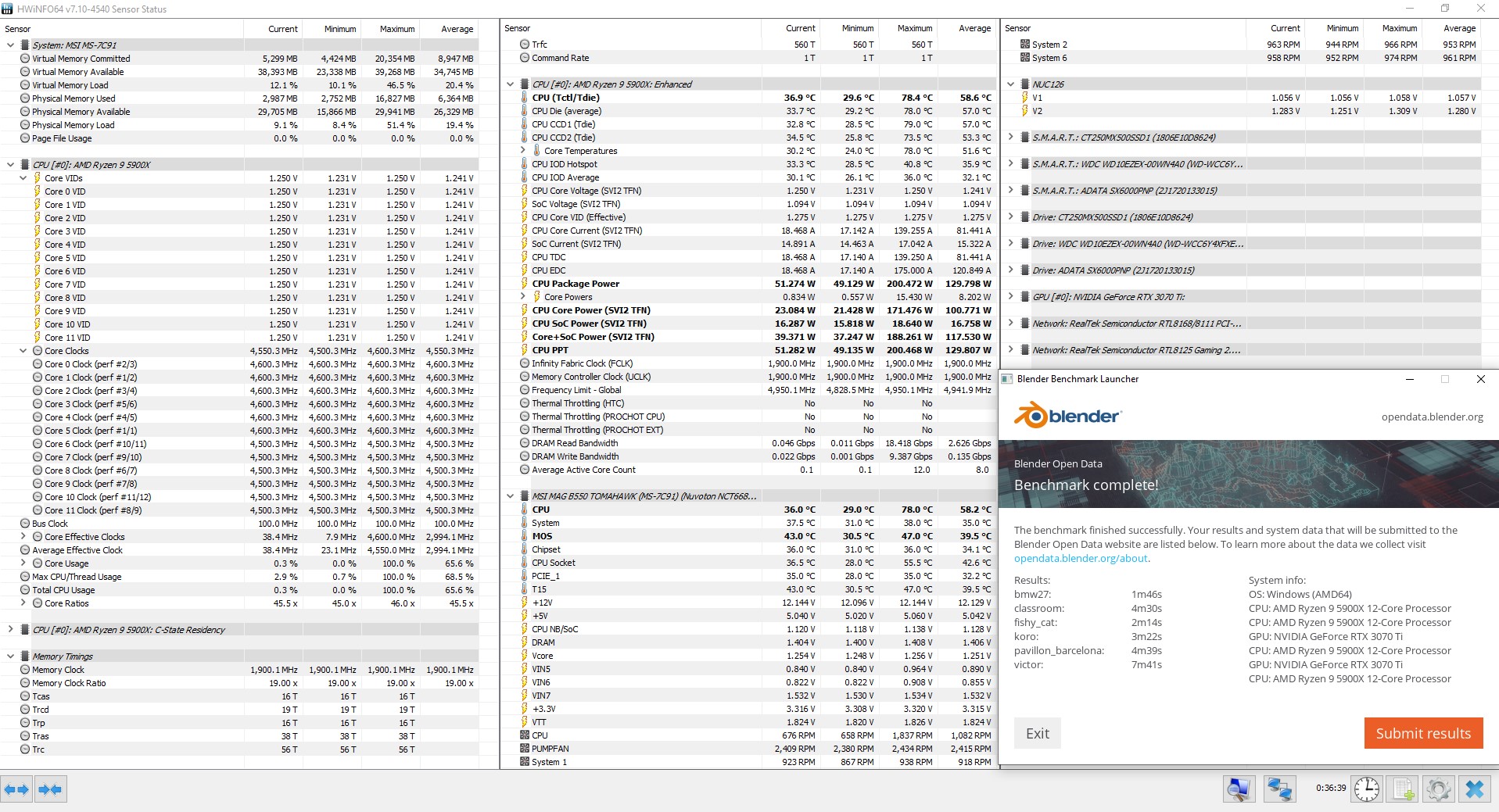The height and width of the screenshot is (812, 1499).
Task: Click Submit results in Blender launcher
Action: [1423, 733]
